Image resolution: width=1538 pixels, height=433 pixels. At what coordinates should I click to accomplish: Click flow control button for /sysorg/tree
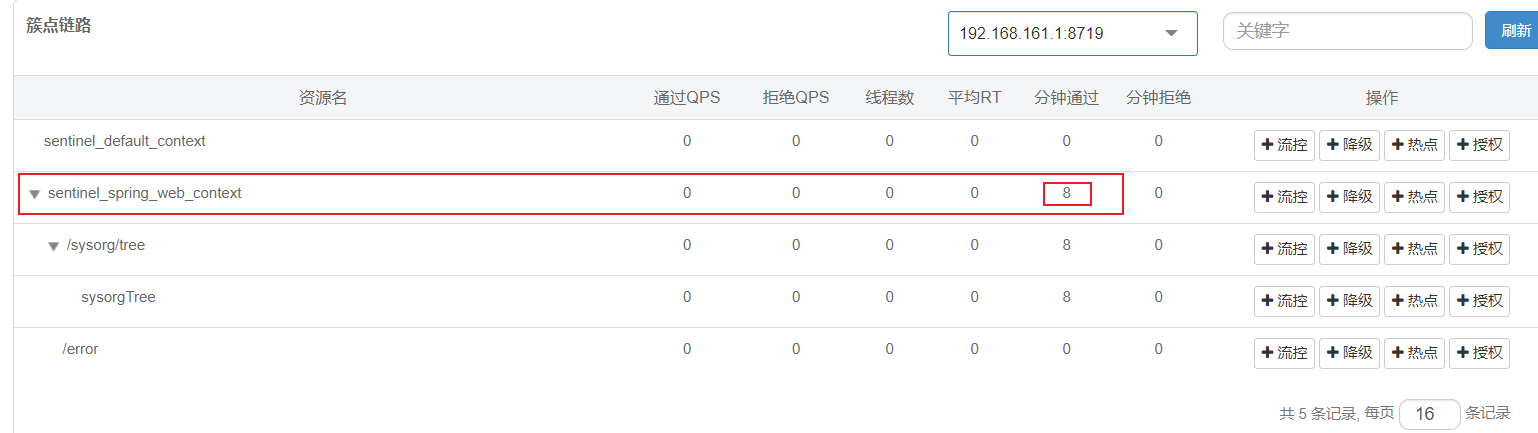1284,249
